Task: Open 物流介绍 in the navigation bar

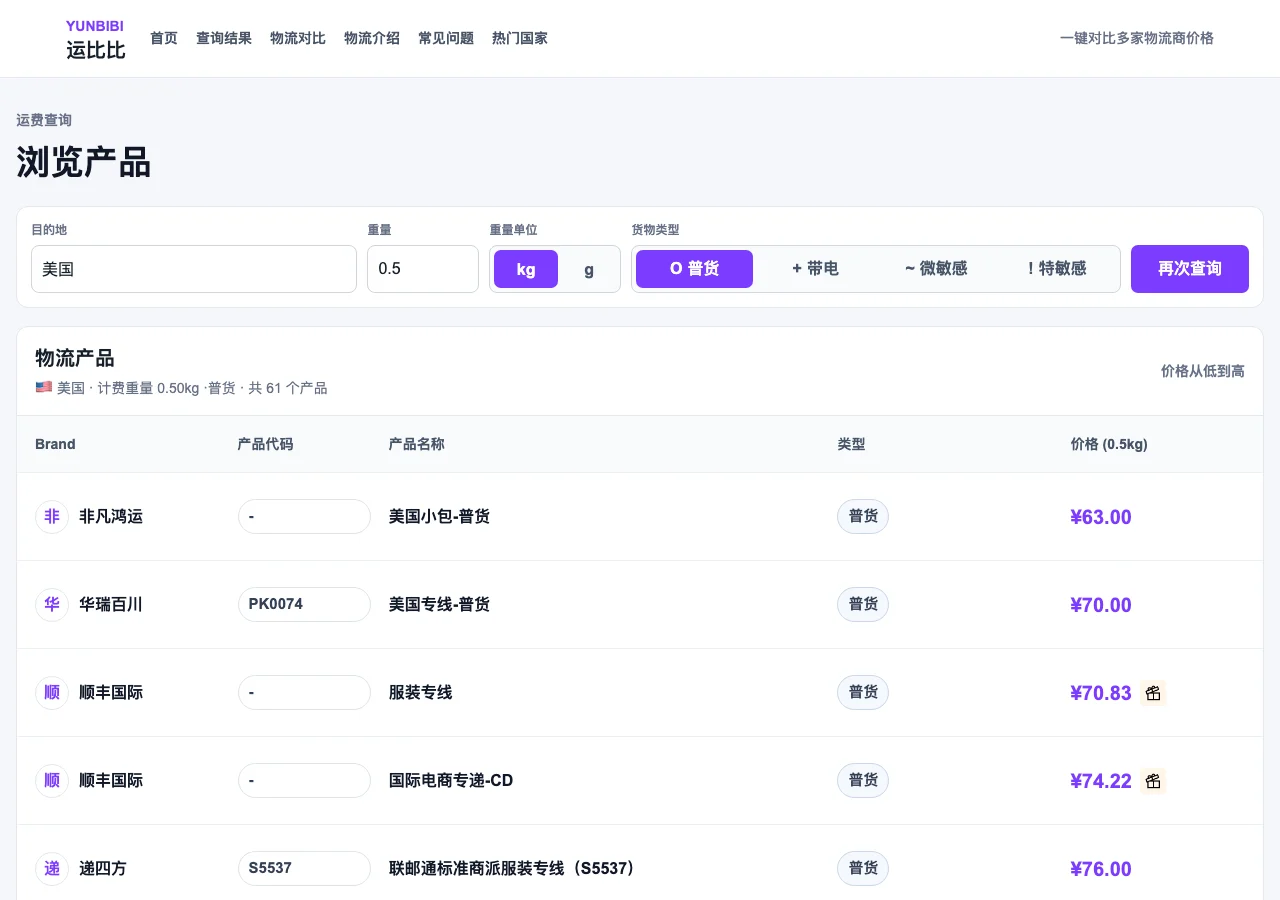Action: (x=372, y=38)
